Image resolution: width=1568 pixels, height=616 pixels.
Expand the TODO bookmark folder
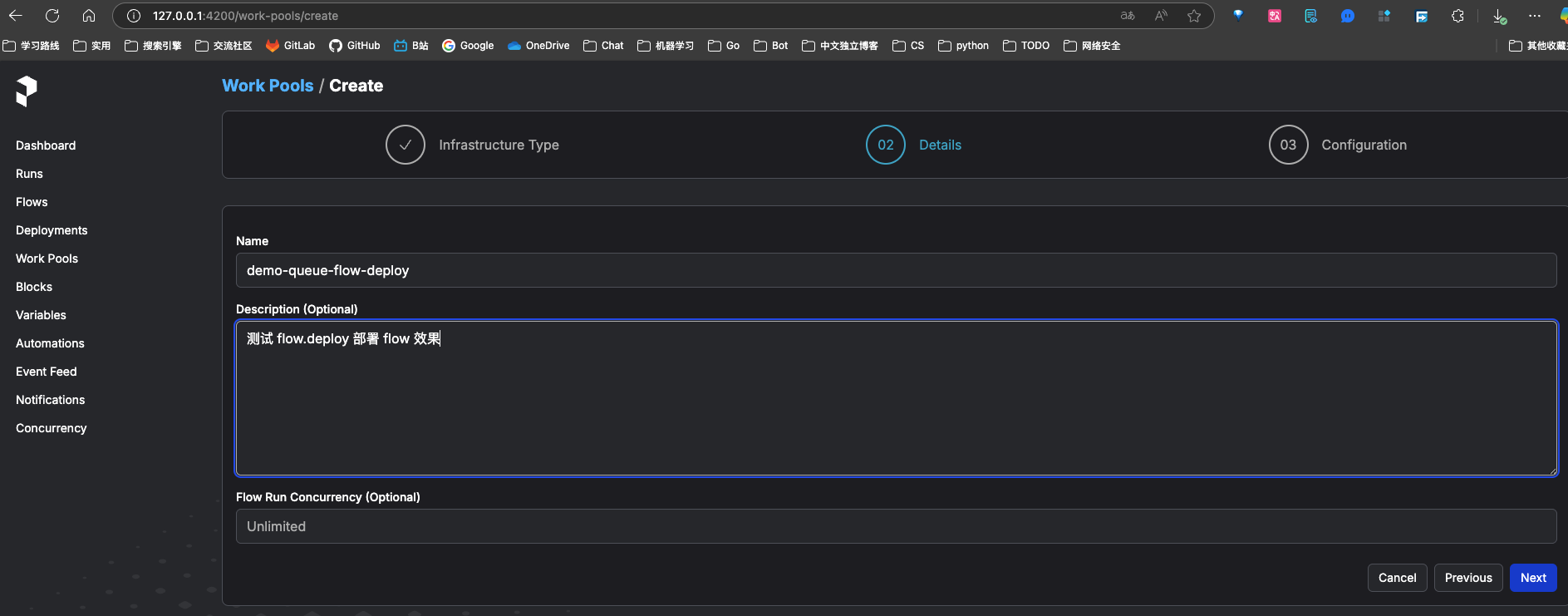[1026, 46]
